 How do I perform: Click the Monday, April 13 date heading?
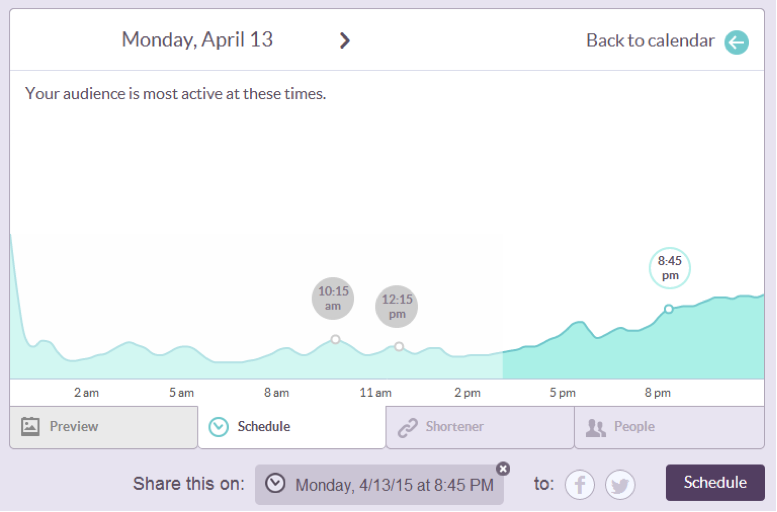tap(197, 40)
